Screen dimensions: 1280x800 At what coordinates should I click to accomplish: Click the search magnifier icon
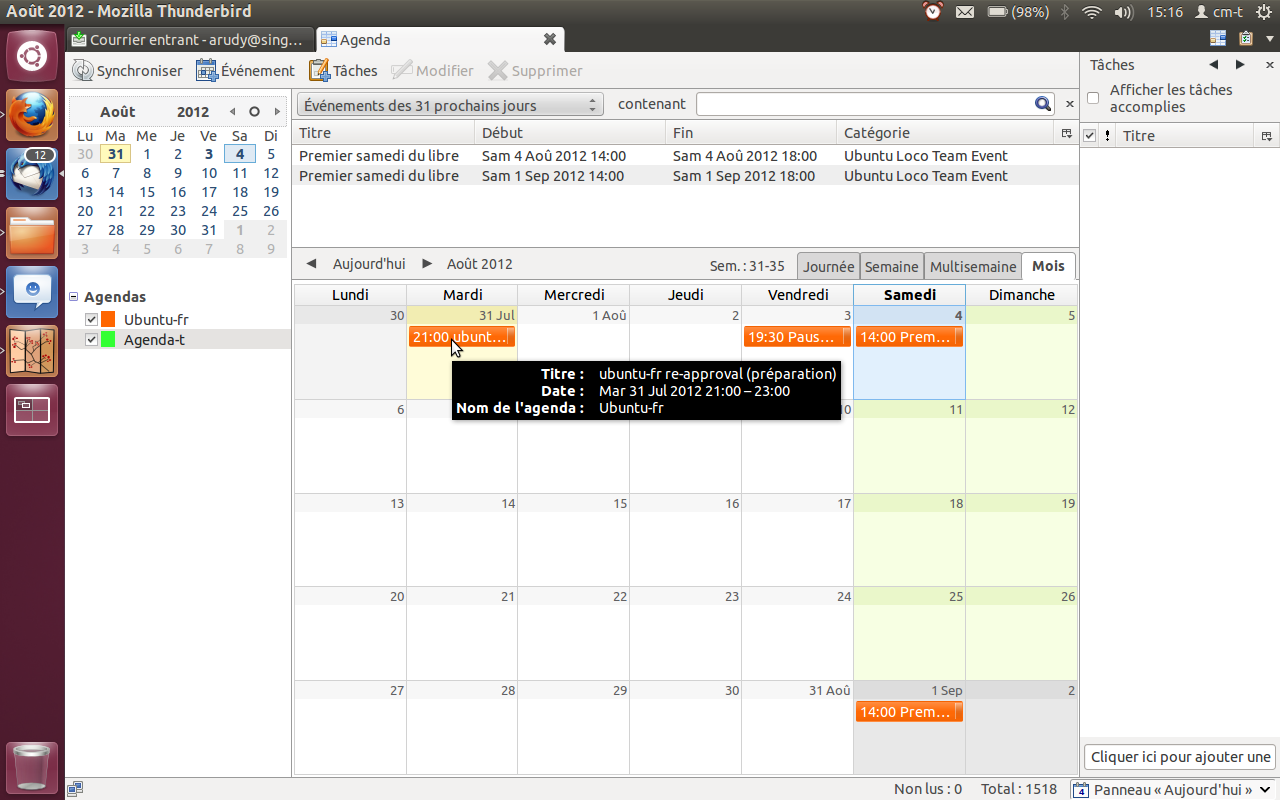1042,104
